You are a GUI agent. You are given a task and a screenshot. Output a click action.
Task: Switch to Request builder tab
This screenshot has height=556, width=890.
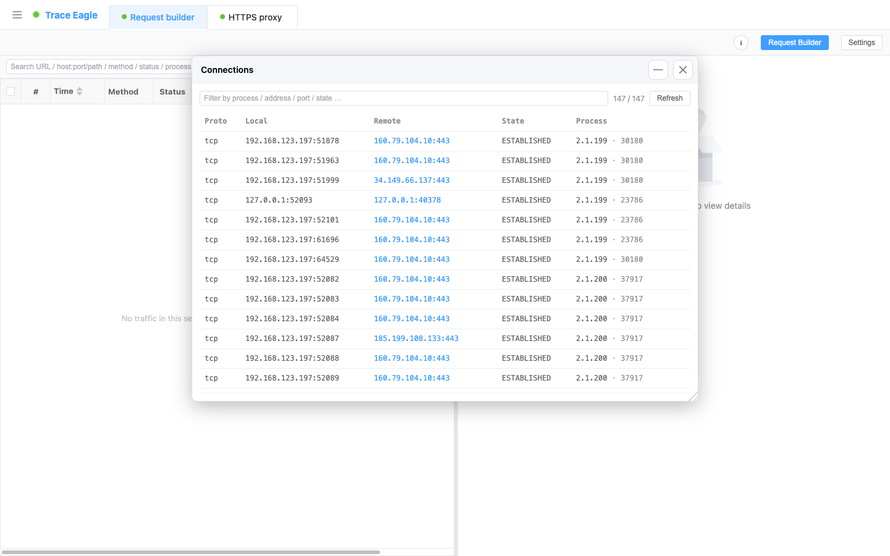tap(158, 18)
